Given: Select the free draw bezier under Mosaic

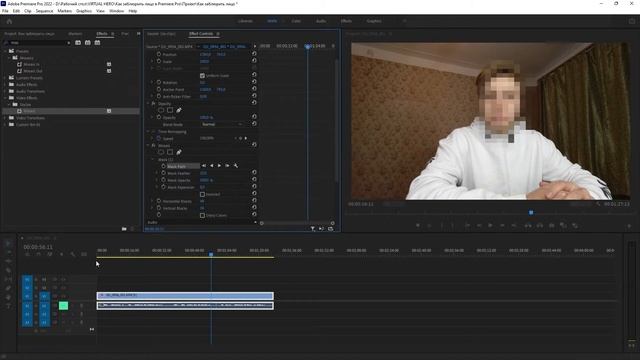Looking at the screenshot, I should 179,152.
